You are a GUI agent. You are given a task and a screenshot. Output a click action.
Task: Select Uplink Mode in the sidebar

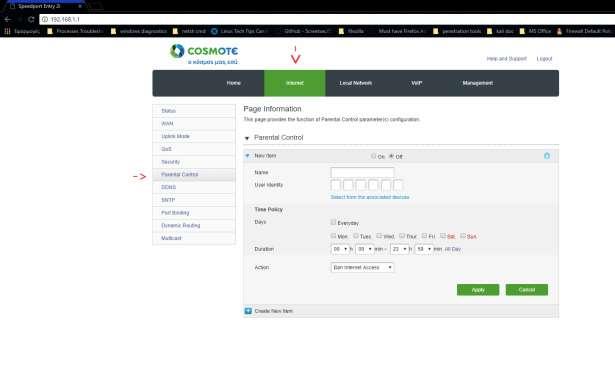pos(194,136)
